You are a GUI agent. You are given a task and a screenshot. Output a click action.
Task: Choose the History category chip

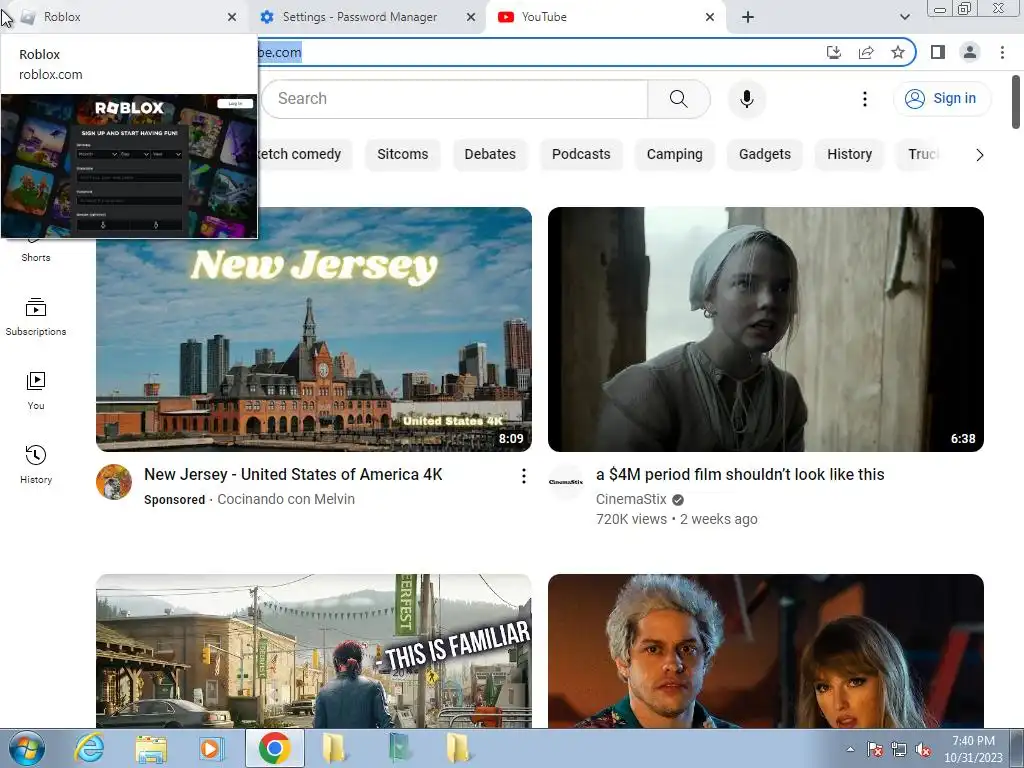[x=849, y=154]
